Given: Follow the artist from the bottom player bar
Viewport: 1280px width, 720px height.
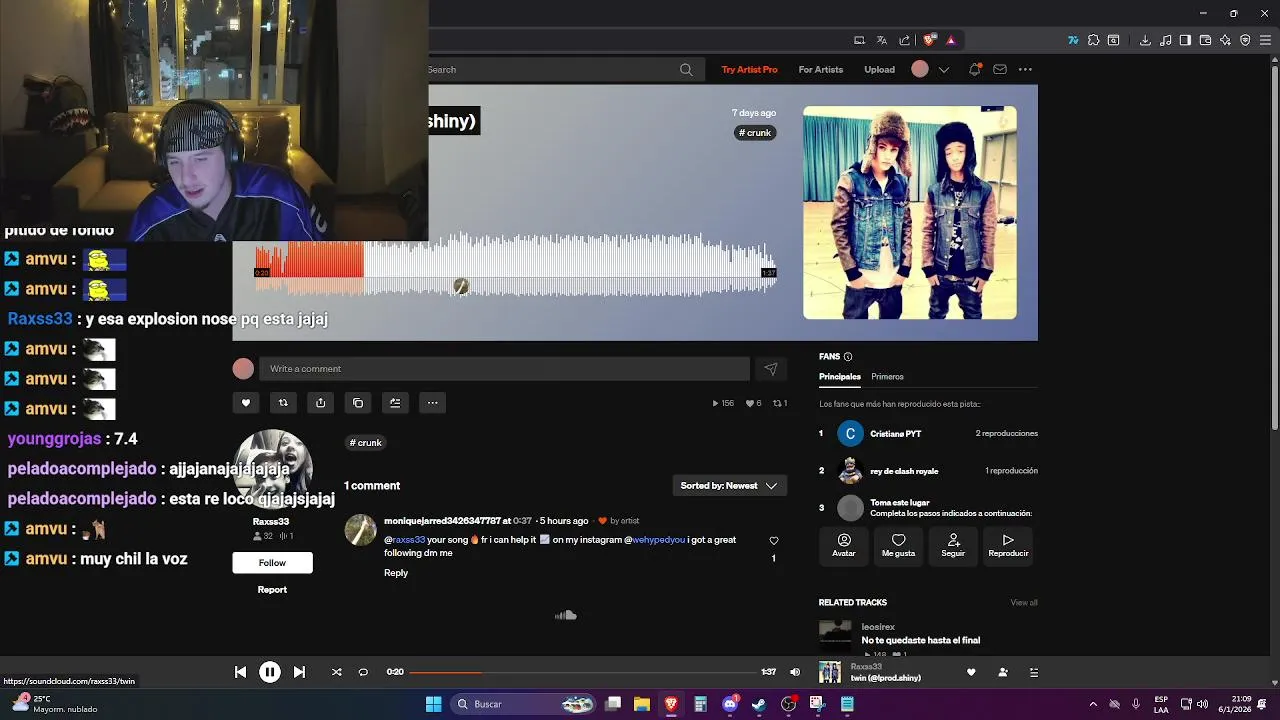Looking at the screenshot, I should point(1003,672).
